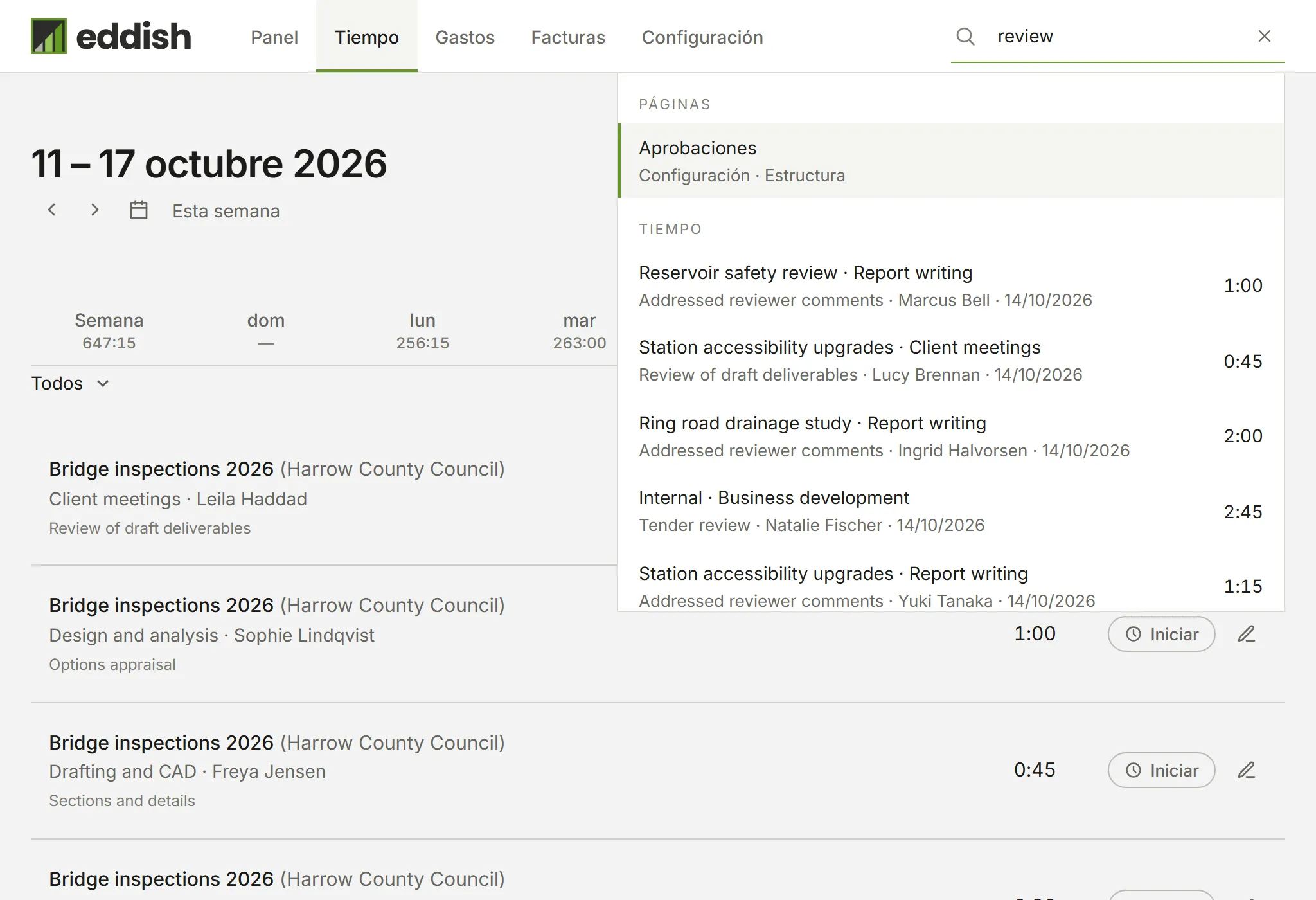Select Internal · Business development result

pyautogui.click(x=951, y=511)
